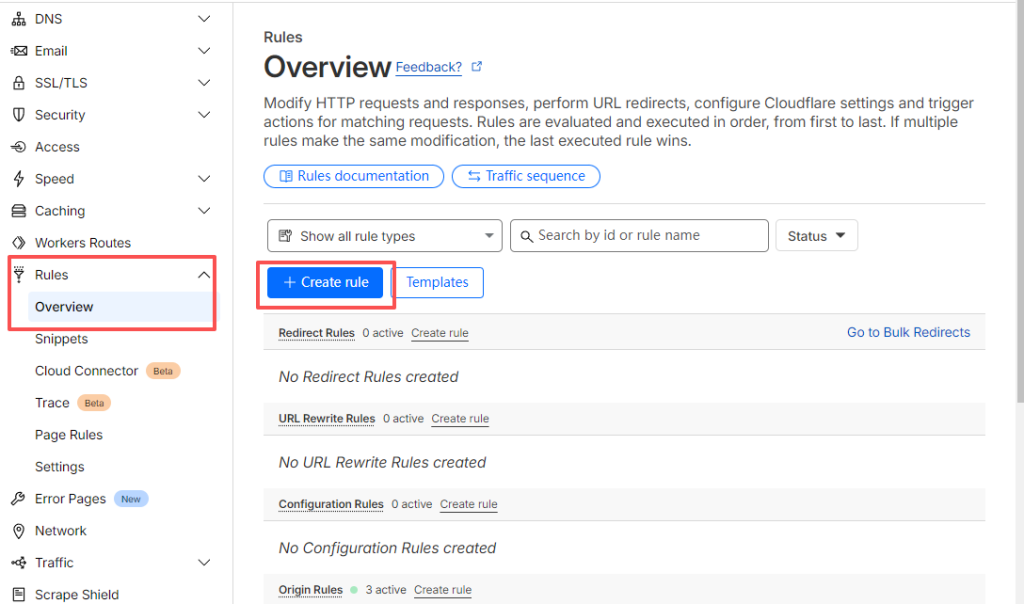Click the Error Pages wrench icon
This screenshot has width=1024, height=604.
tap(17, 499)
